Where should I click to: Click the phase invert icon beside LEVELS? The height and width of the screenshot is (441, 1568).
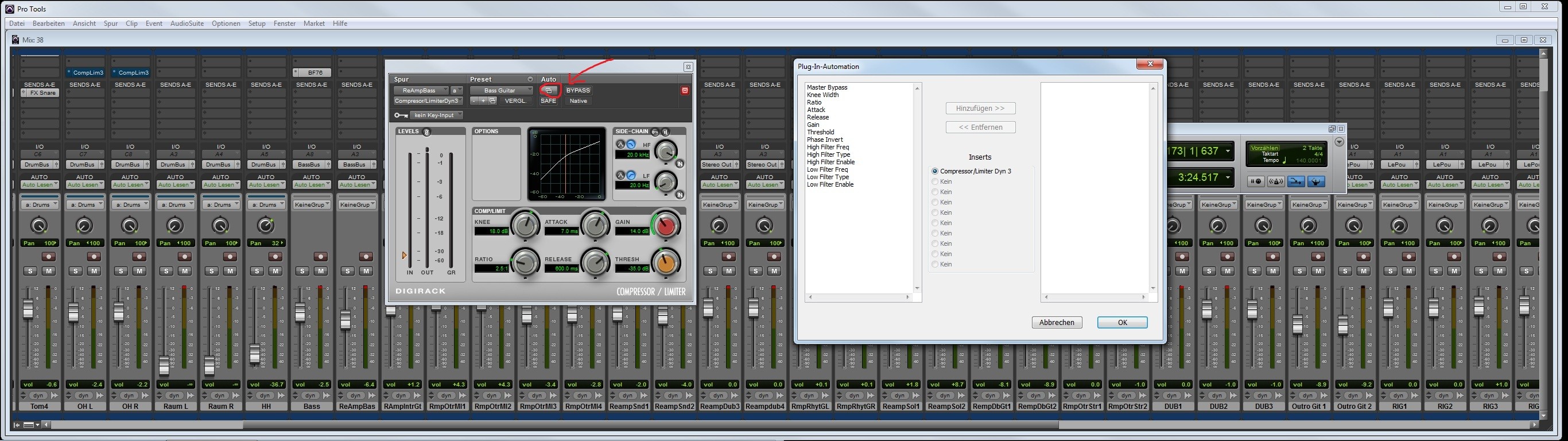[x=426, y=131]
